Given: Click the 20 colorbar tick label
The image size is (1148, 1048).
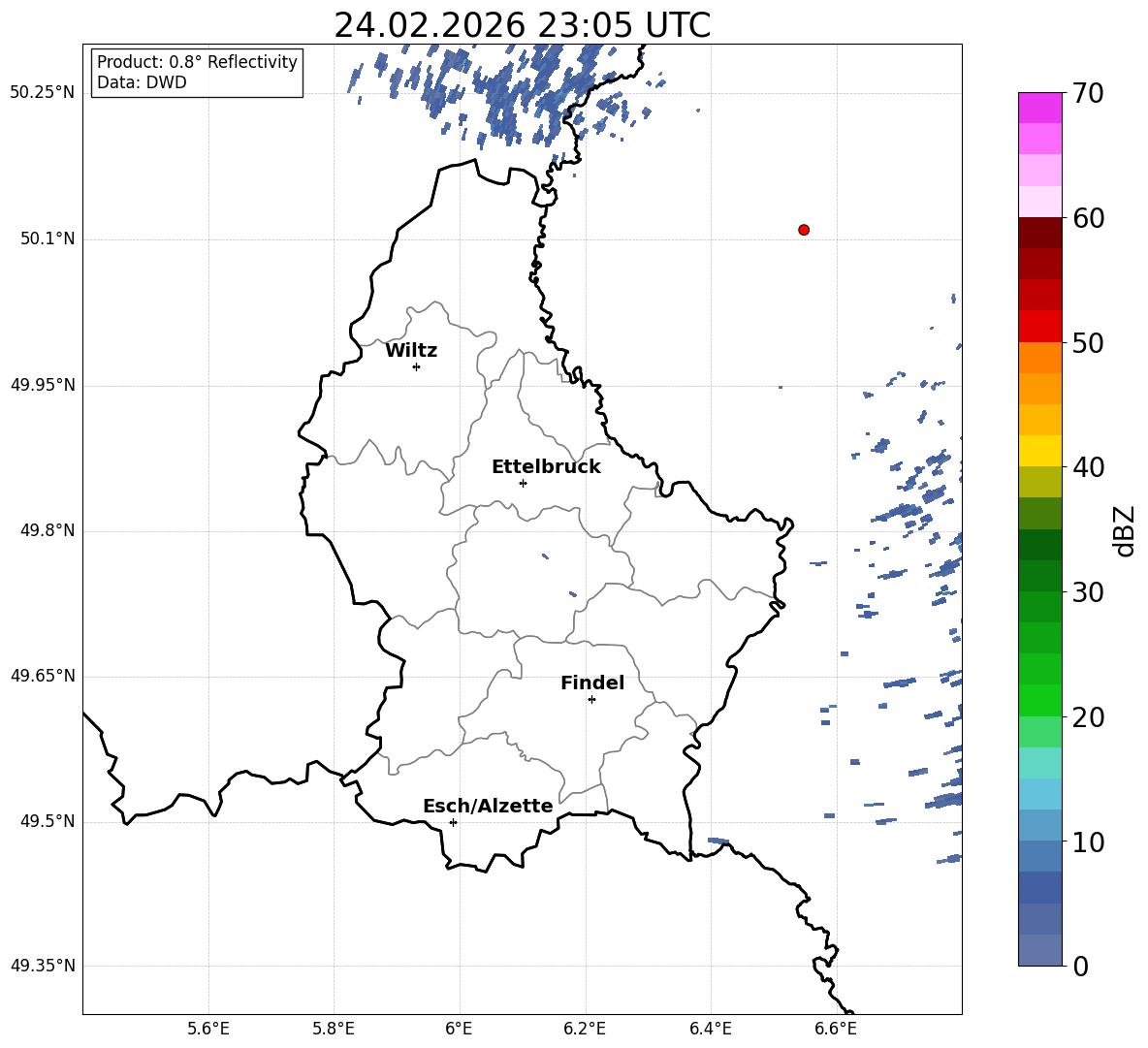Looking at the screenshot, I should [1087, 717].
